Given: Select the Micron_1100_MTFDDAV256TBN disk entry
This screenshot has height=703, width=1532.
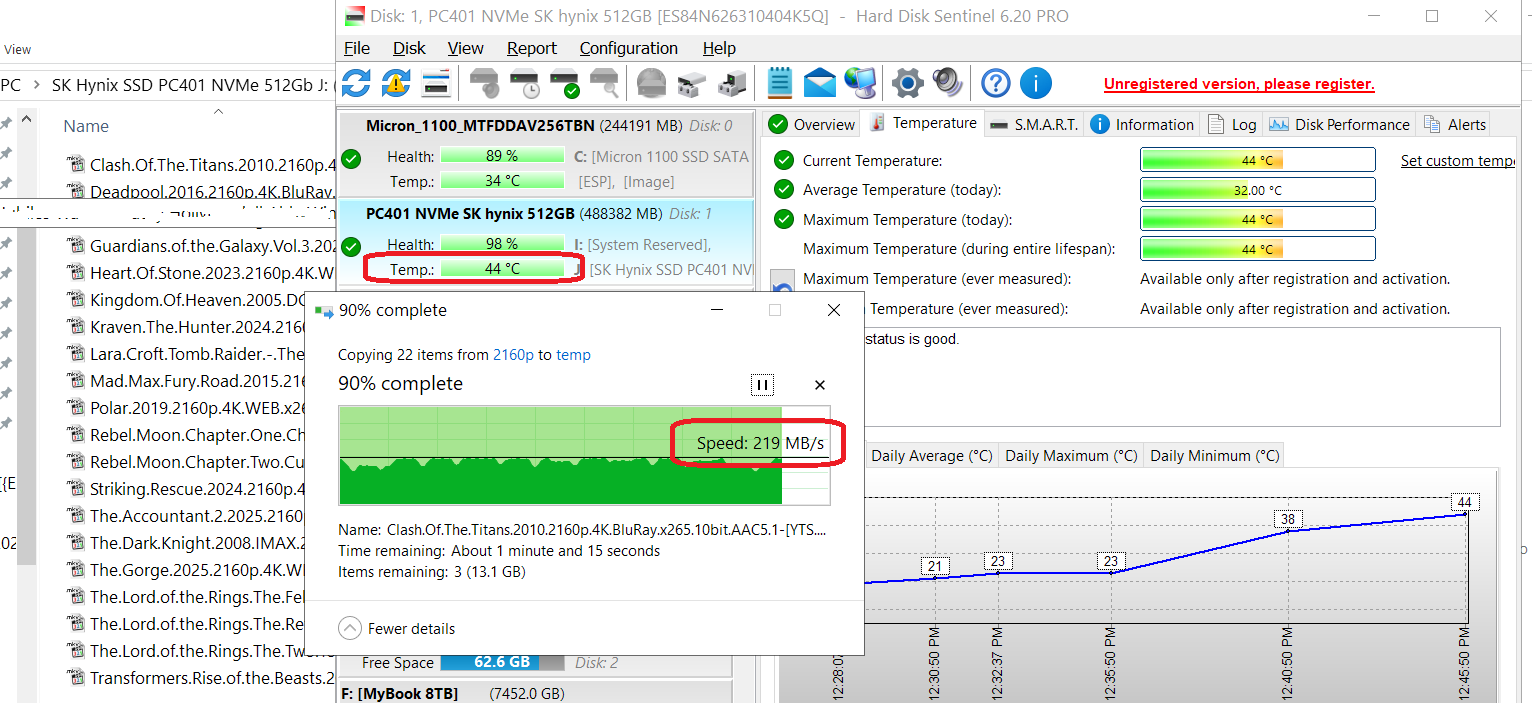Looking at the screenshot, I should [x=546, y=154].
